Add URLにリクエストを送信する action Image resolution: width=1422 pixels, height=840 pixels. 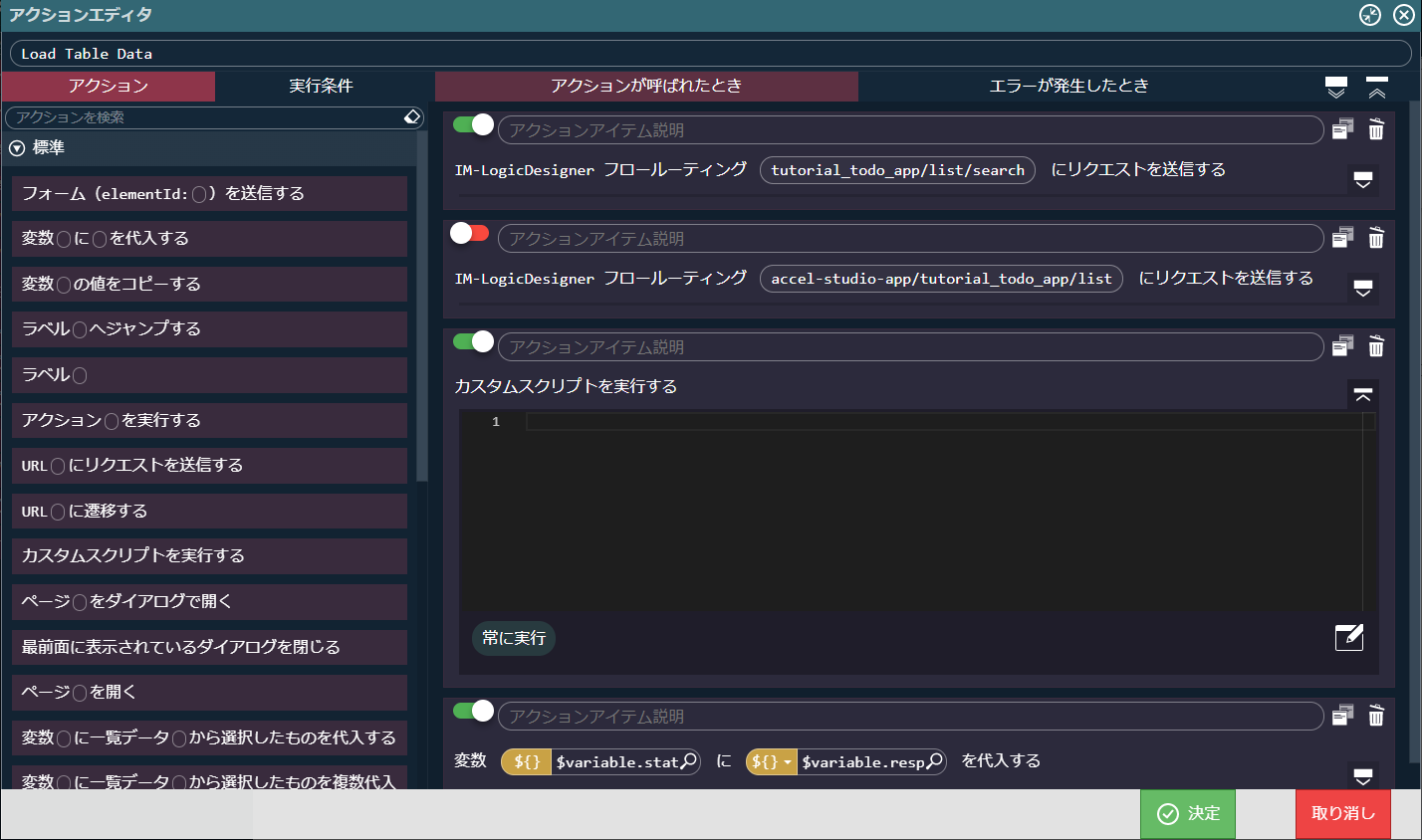[x=209, y=466]
